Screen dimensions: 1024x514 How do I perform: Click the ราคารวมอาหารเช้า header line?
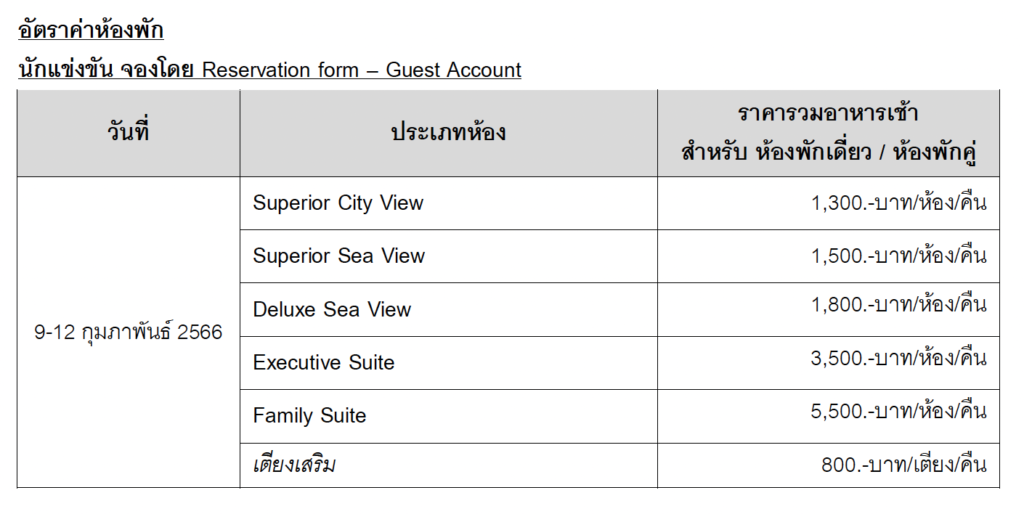[827, 112]
